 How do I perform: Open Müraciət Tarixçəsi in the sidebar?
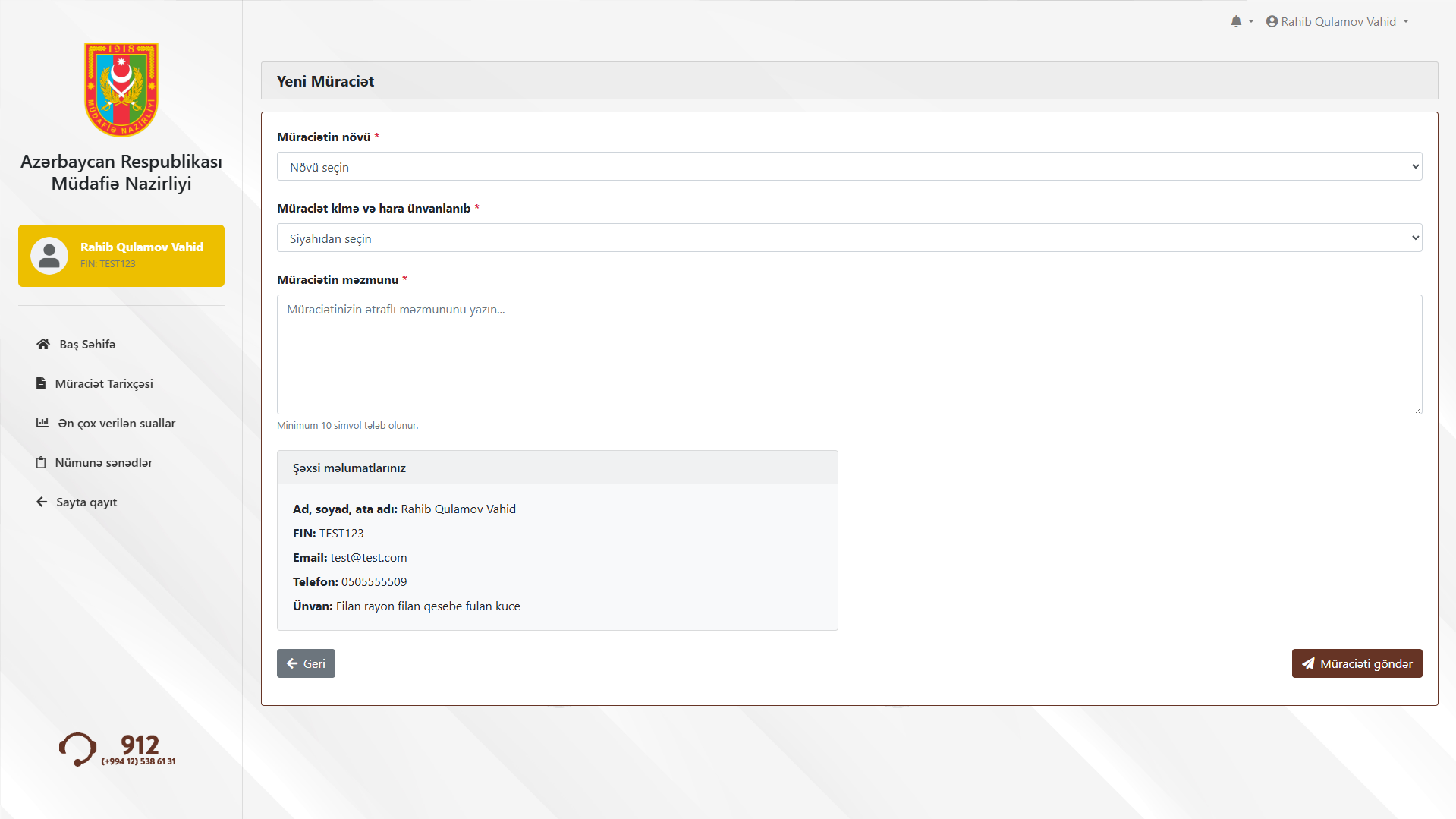tap(104, 383)
